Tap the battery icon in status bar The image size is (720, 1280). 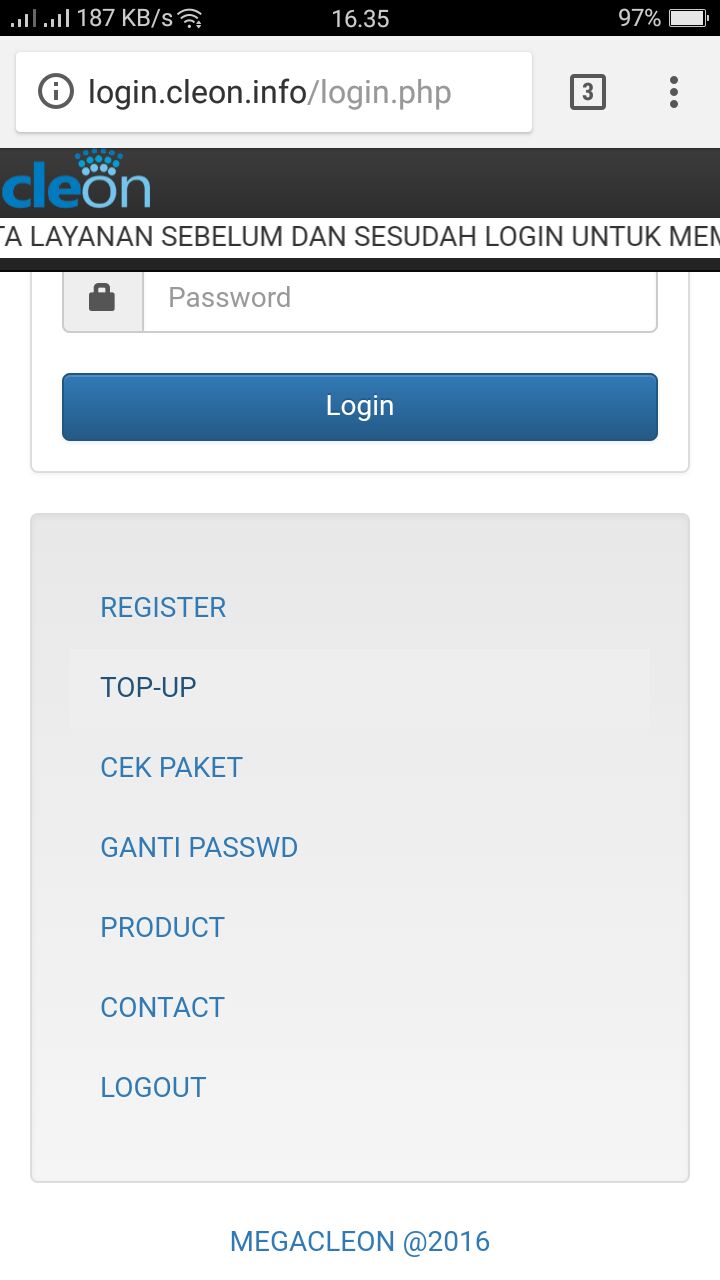pyautogui.click(x=688, y=18)
